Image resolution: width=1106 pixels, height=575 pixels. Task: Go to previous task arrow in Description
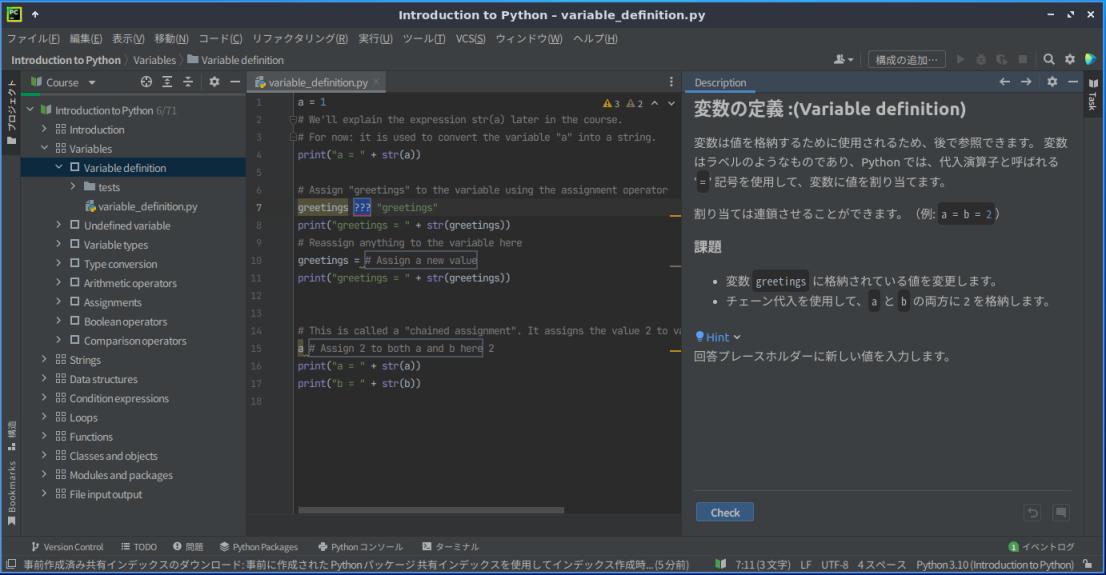click(1004, 82)
